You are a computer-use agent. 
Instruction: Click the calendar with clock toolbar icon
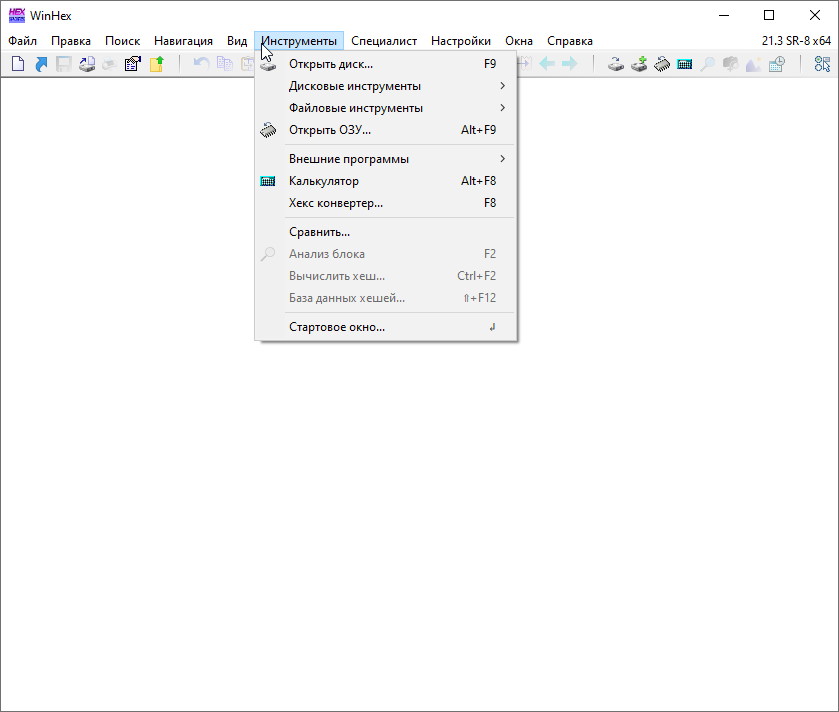[777, 64]
